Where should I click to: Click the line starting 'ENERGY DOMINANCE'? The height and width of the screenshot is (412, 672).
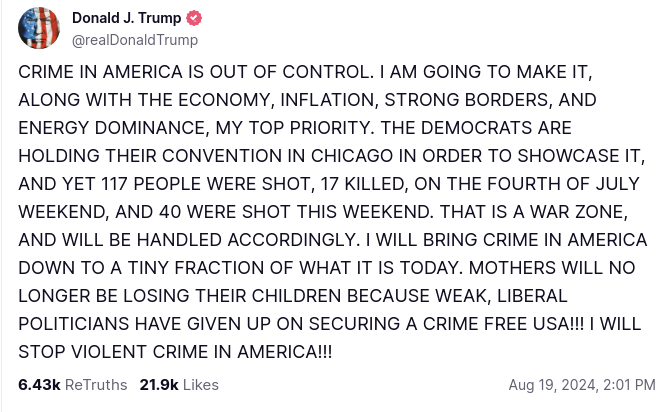pyautogui.click(x=295, y=128)
